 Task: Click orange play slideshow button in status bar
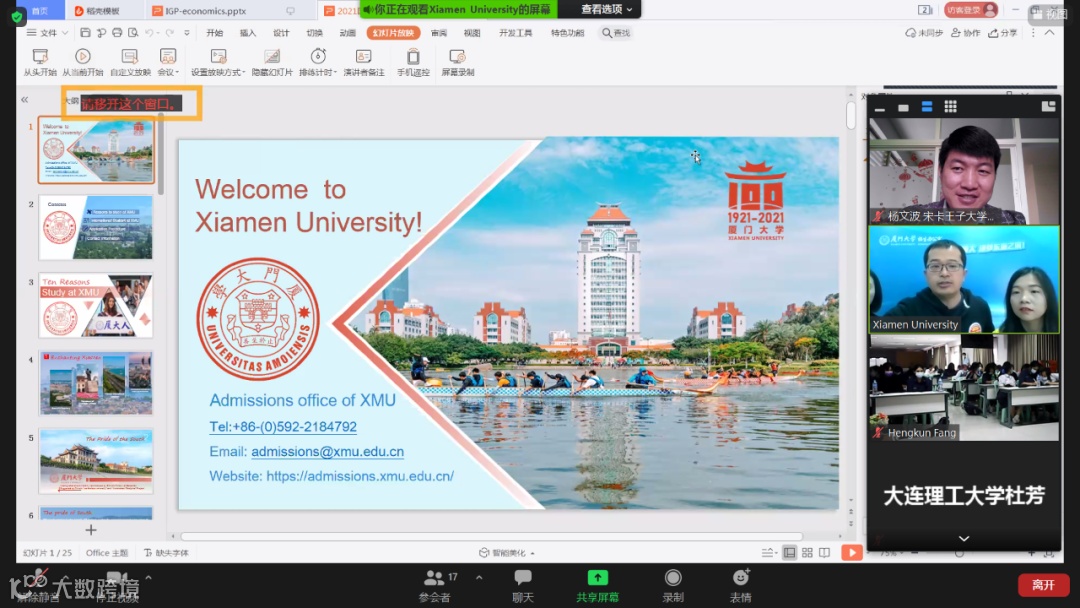click(x=852, y=552)
